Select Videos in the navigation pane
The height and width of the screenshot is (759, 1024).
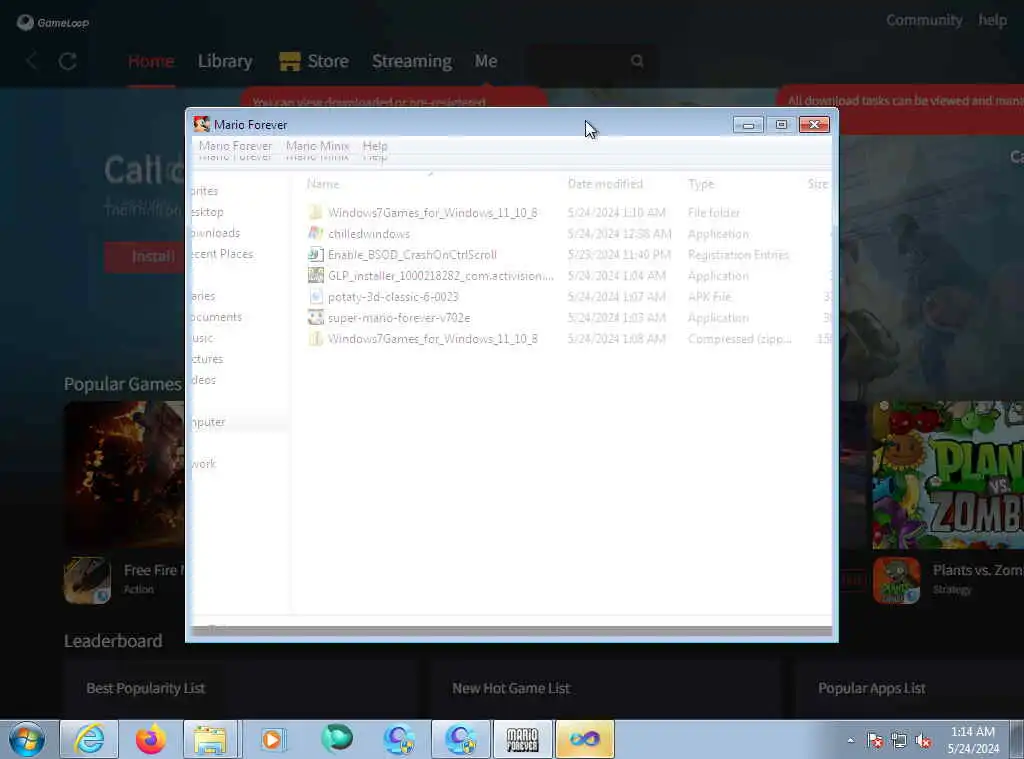point(203,380)
